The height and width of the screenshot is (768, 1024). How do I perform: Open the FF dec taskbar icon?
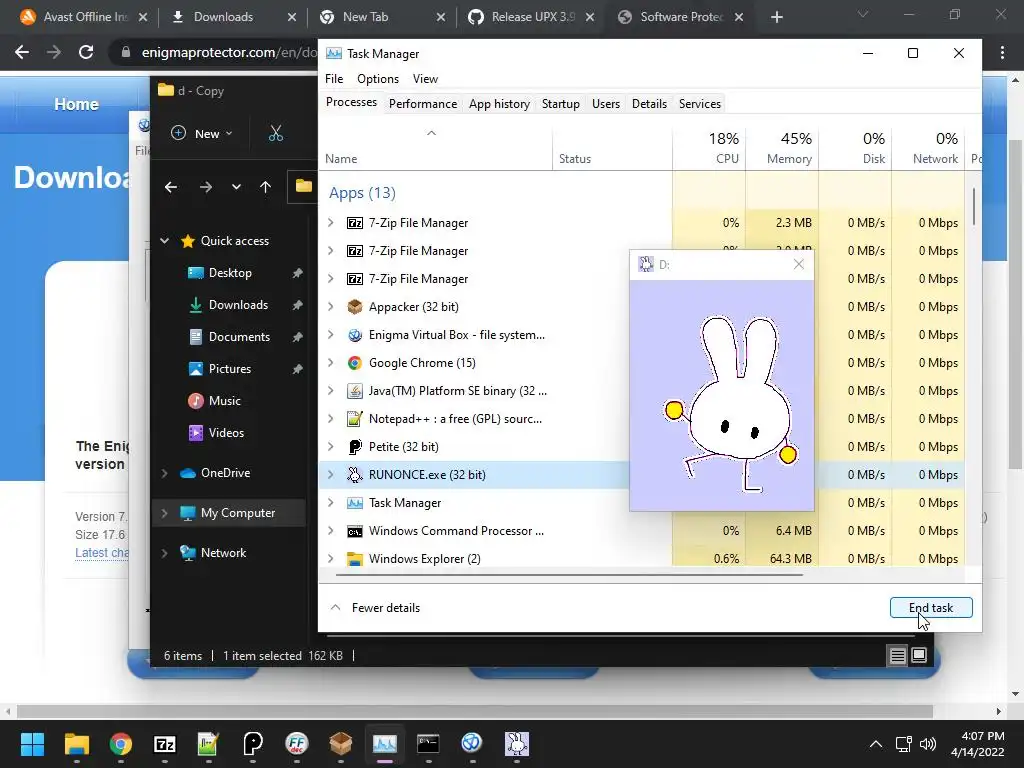point(296,744)
